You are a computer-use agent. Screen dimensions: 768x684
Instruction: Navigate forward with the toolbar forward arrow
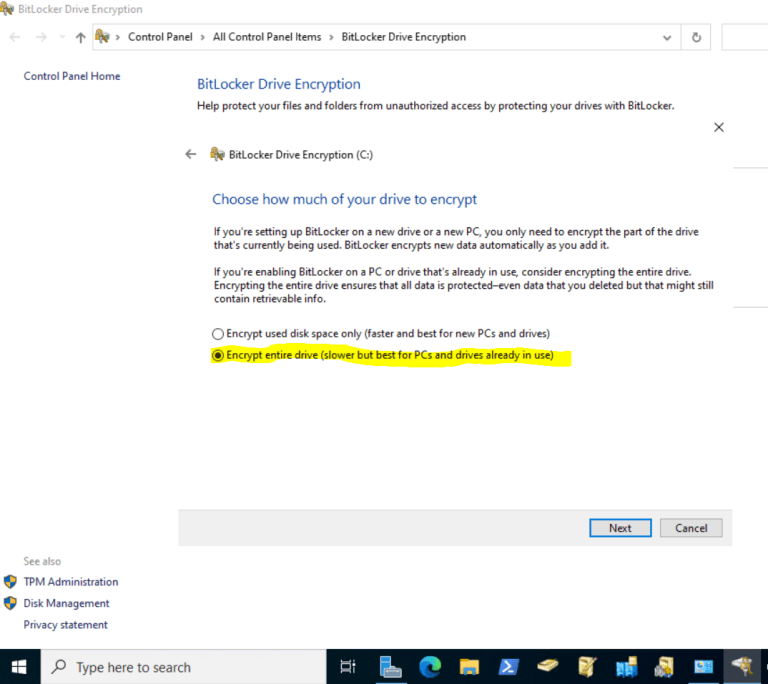click(x=41, y=37)
